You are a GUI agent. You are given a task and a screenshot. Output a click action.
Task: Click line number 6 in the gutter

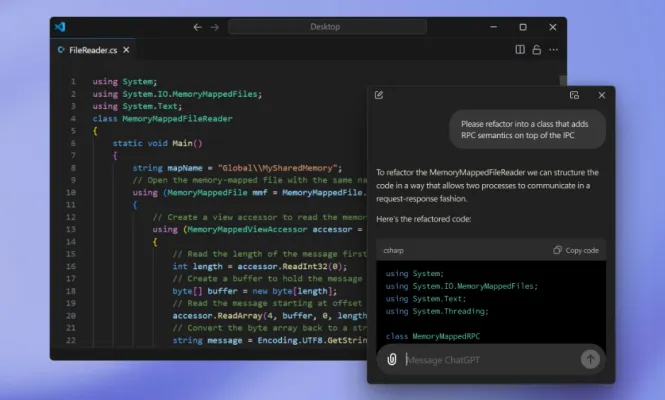pos(73,142)
